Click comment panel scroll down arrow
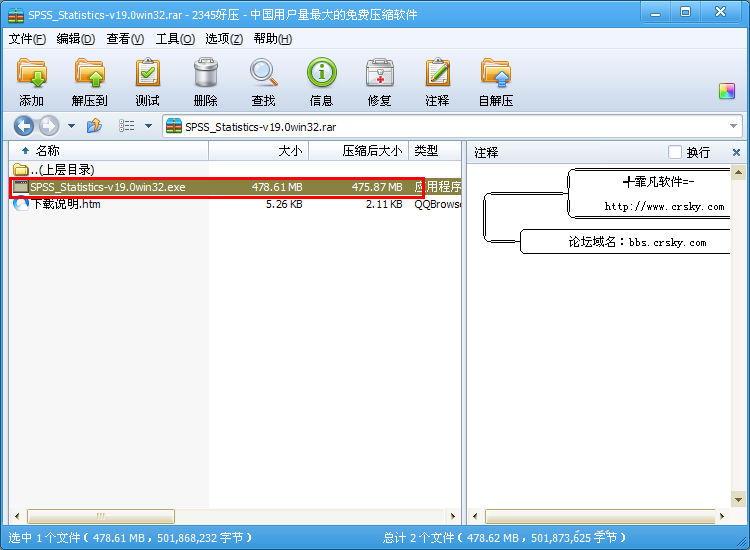The height and width of the screenshot is (550, 750). pos(738,500)
